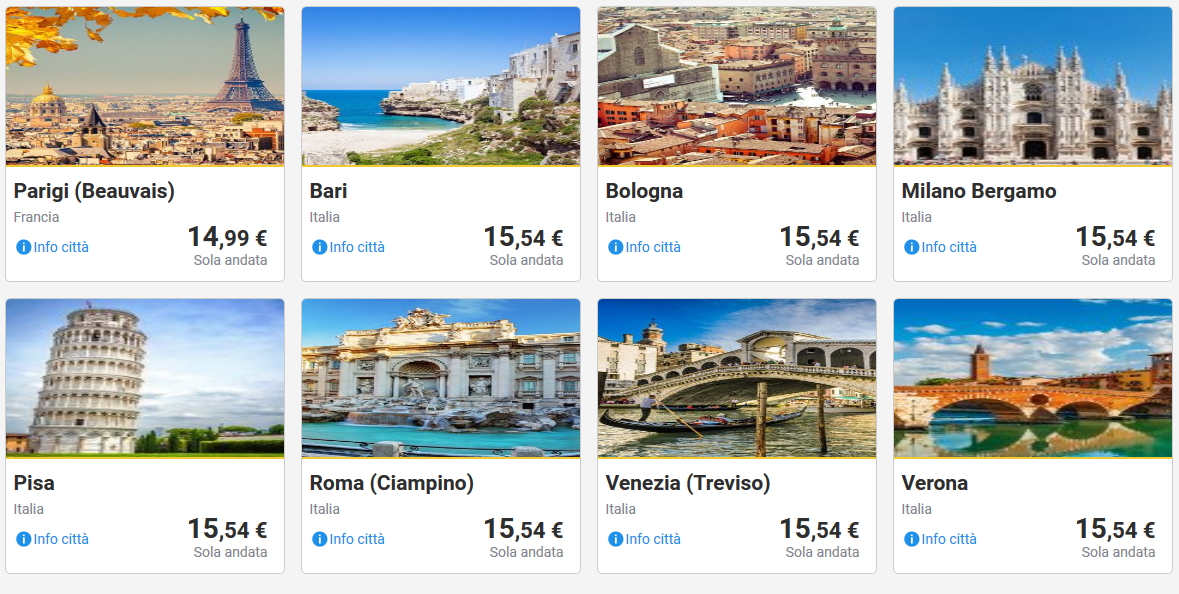Open the Trevi Fountain photo for Roma
Screen dimensions: 1179x594
point(441,378)
